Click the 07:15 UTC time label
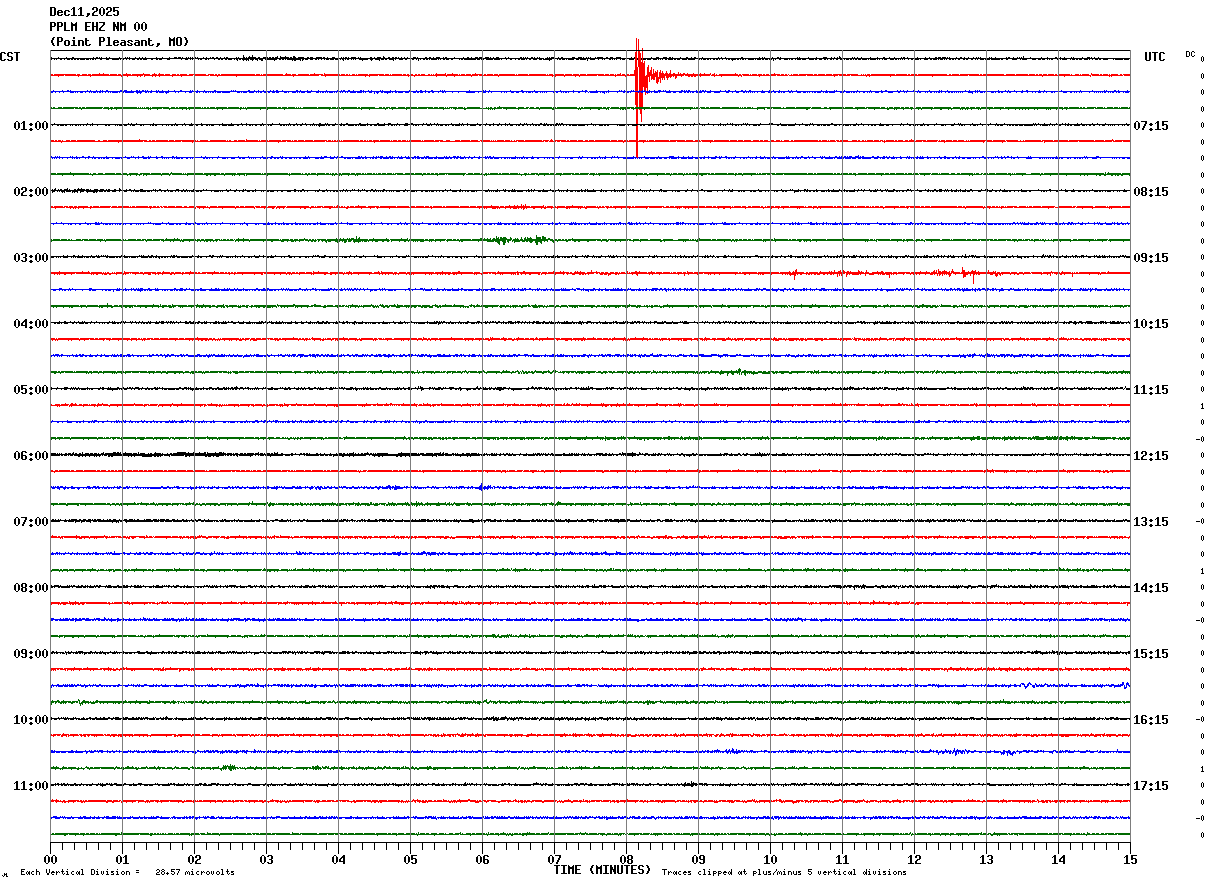1210x886 pixels. pos(1150,126)
